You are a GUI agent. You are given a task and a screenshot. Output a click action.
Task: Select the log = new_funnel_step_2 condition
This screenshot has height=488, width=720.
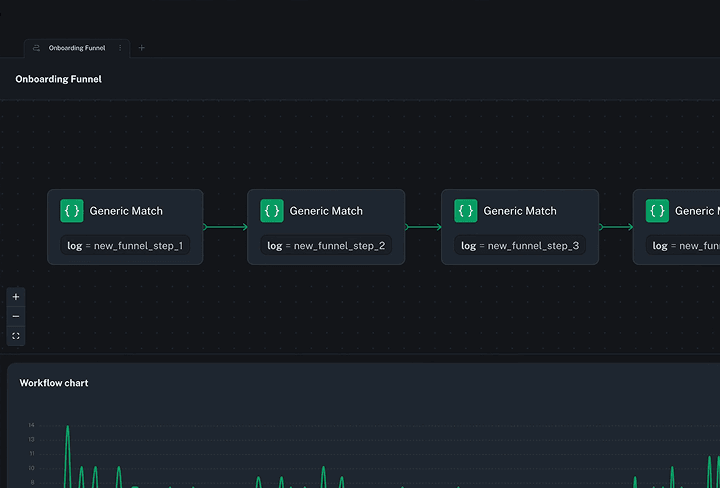[325, 245]
